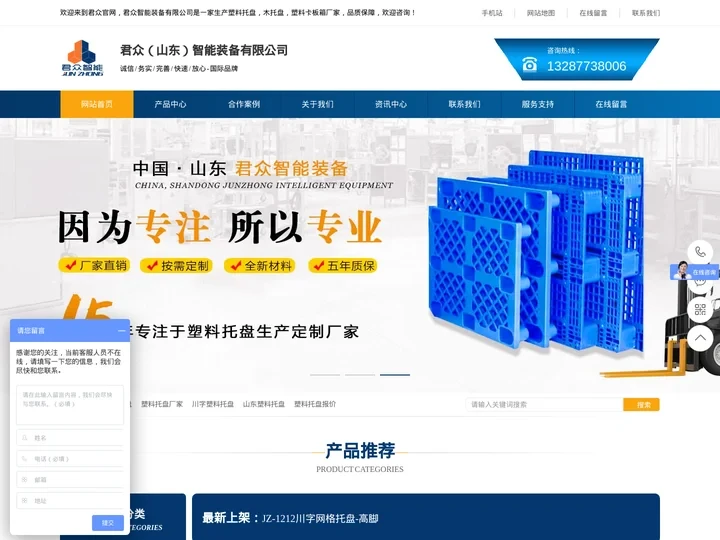
Task: Open the 塑料托盘报价 keyword link
Action: tap(315, 404)
